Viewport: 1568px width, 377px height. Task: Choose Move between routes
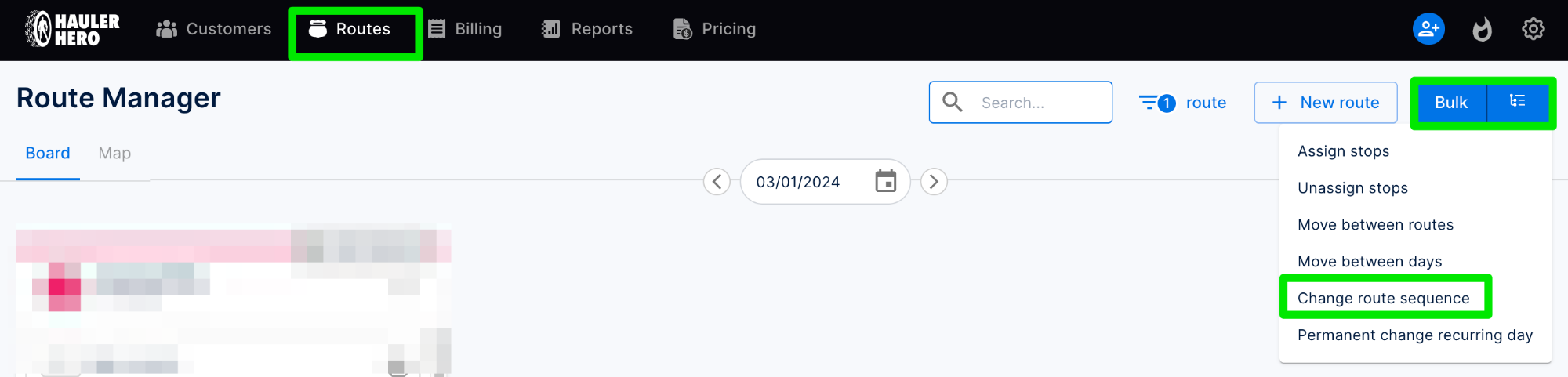[1375, 225]
